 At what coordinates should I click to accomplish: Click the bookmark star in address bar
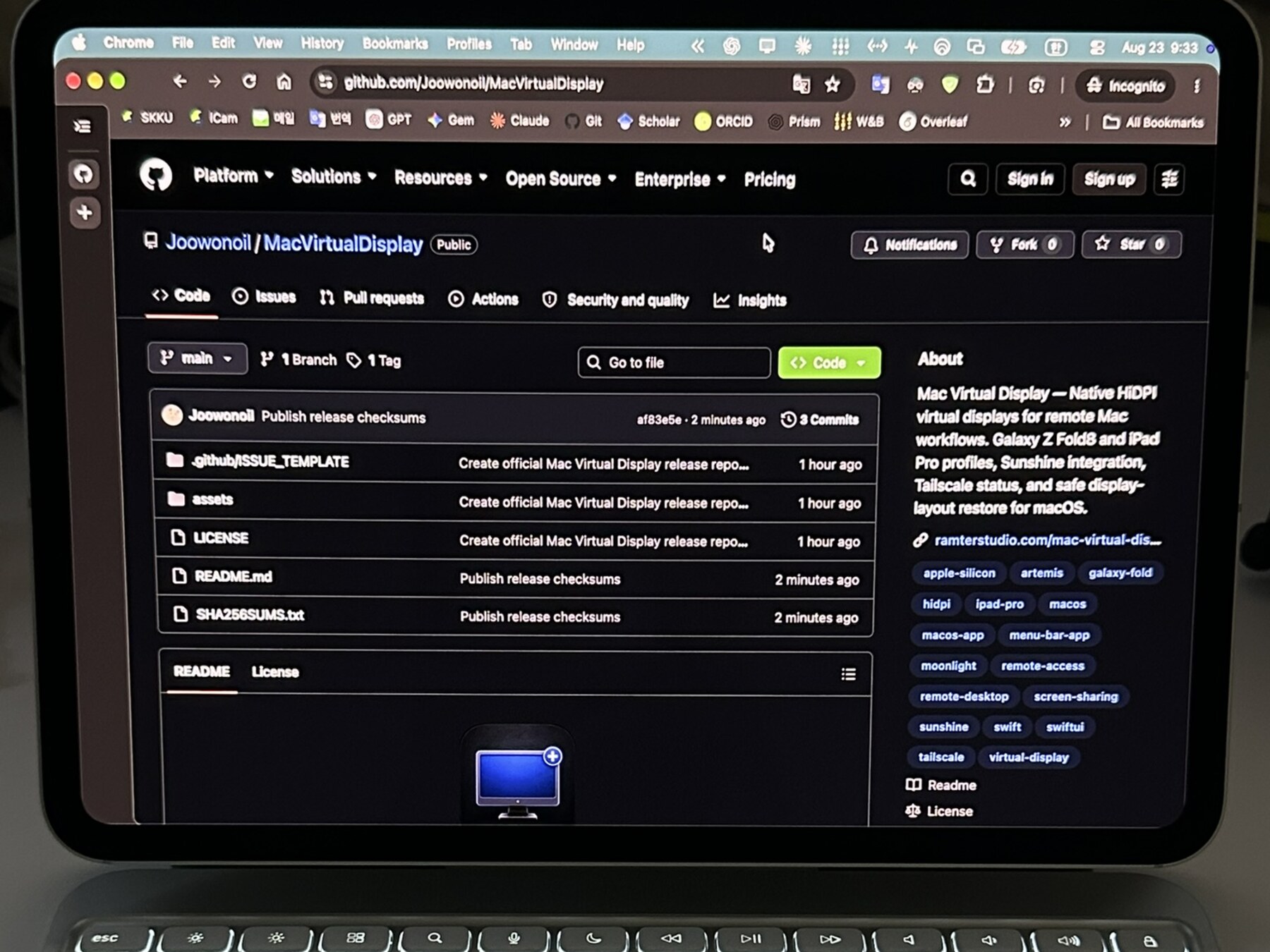[833, 85]
